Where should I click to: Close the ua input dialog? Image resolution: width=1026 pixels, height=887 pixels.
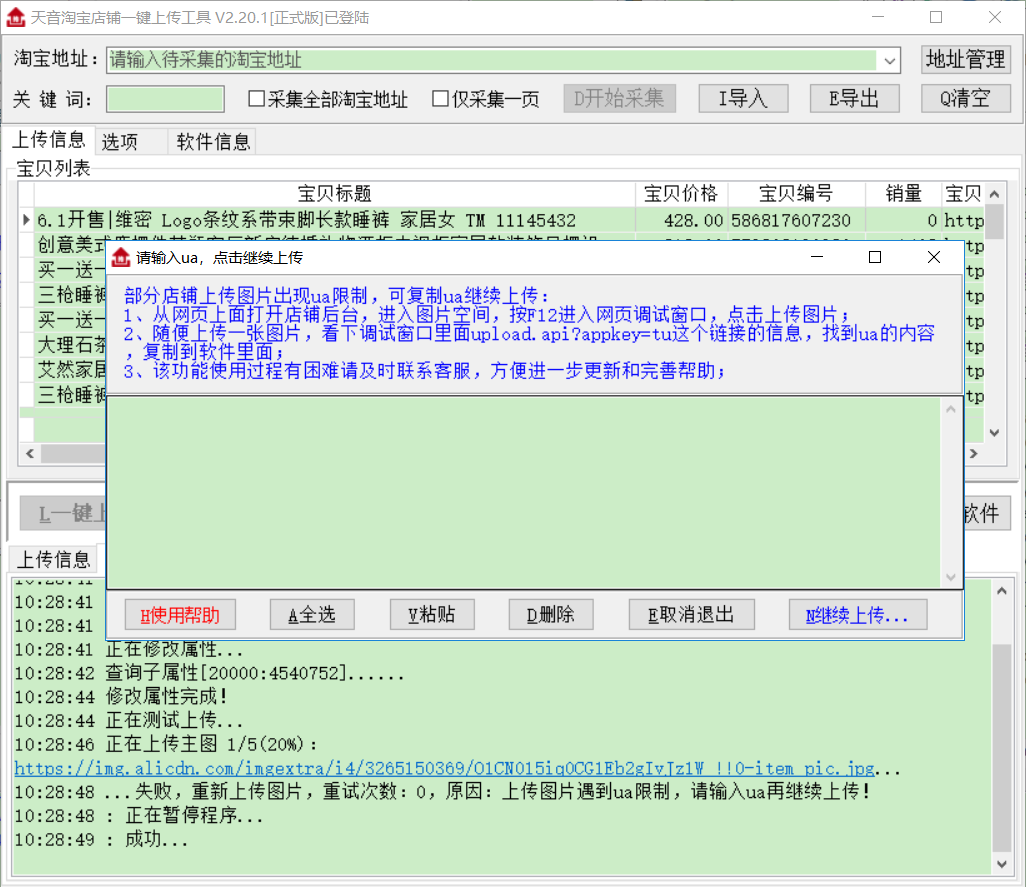coord(933,258)
